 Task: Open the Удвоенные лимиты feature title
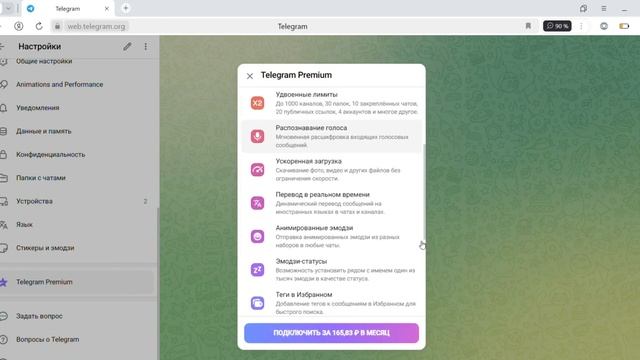(x=306, y=95)
